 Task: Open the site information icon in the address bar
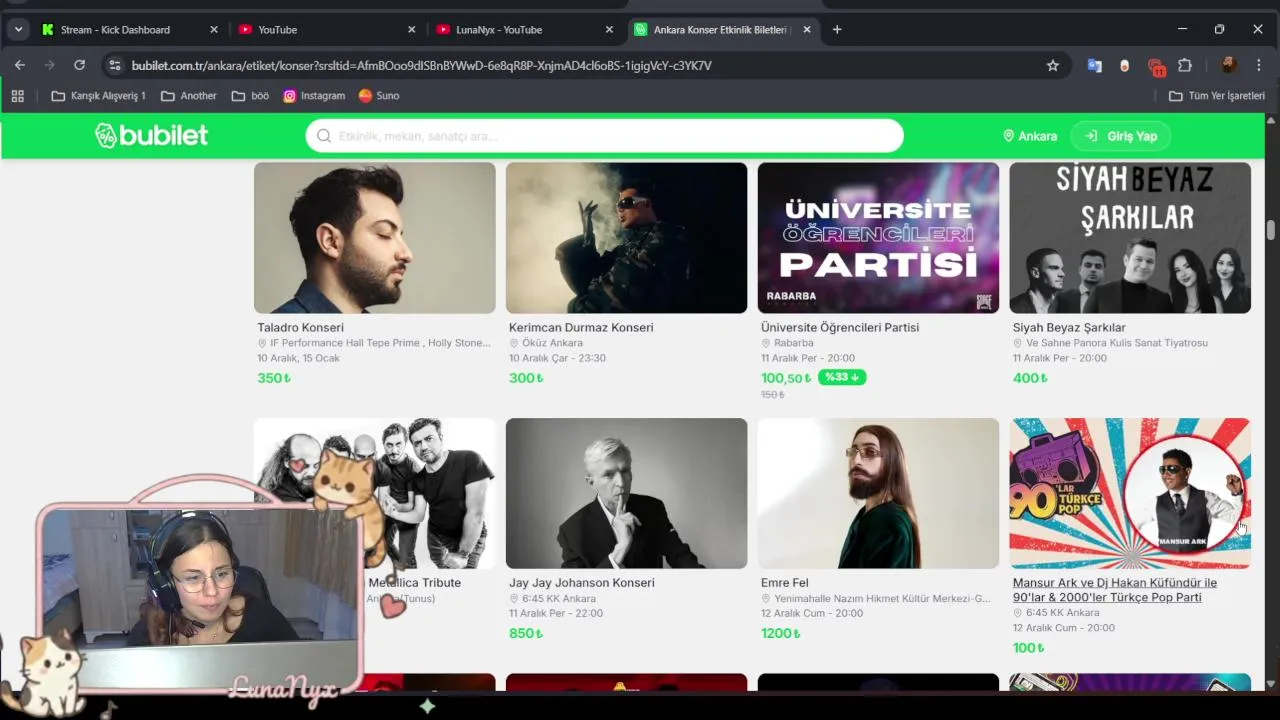(114, 65)
